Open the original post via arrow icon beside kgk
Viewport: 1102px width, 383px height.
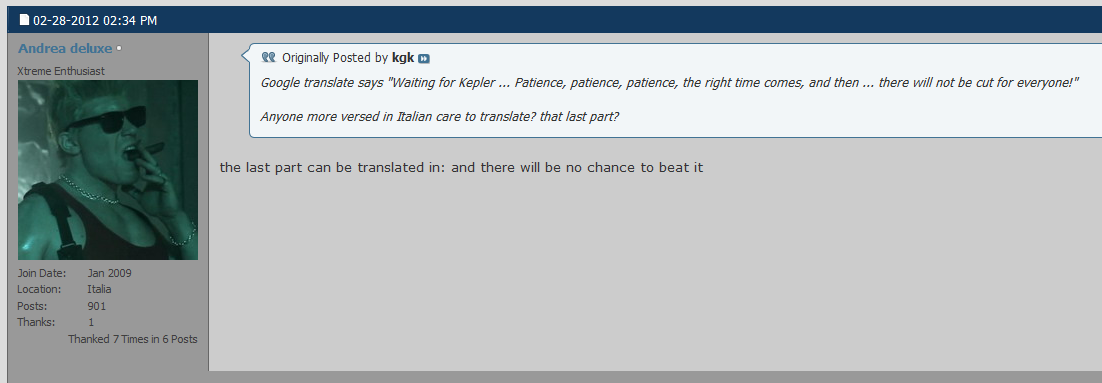coord(424,58)
